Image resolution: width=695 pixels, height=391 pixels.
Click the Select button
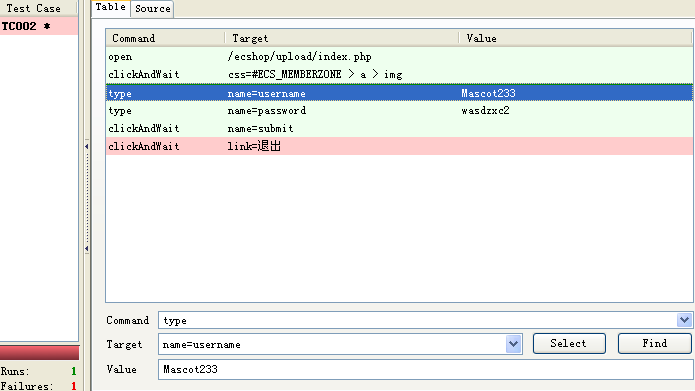point(569,344)
